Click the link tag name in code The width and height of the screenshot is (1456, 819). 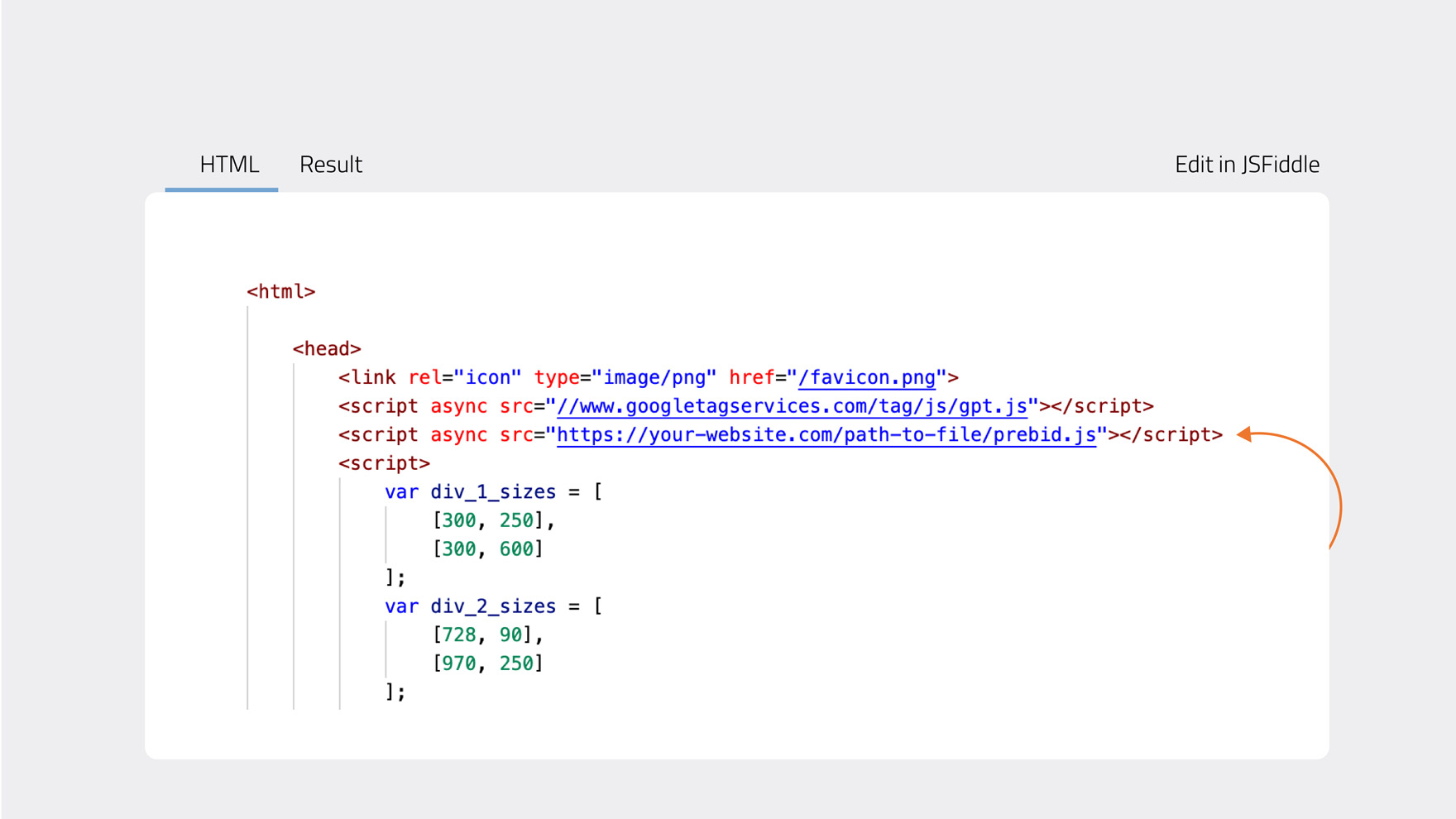(x=372, y=378)
